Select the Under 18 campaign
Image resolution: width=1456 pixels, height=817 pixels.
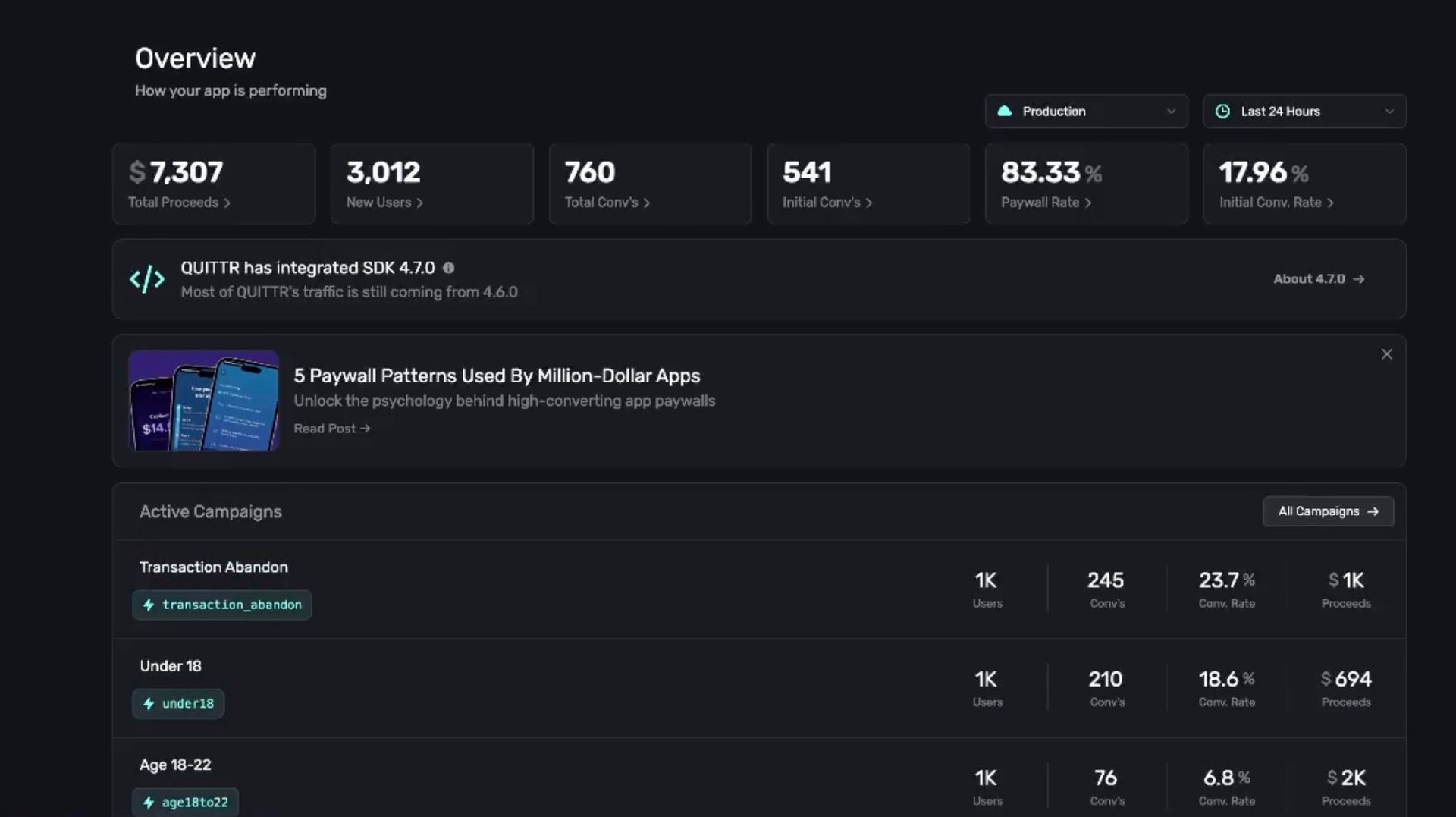[x=171, y=666]
